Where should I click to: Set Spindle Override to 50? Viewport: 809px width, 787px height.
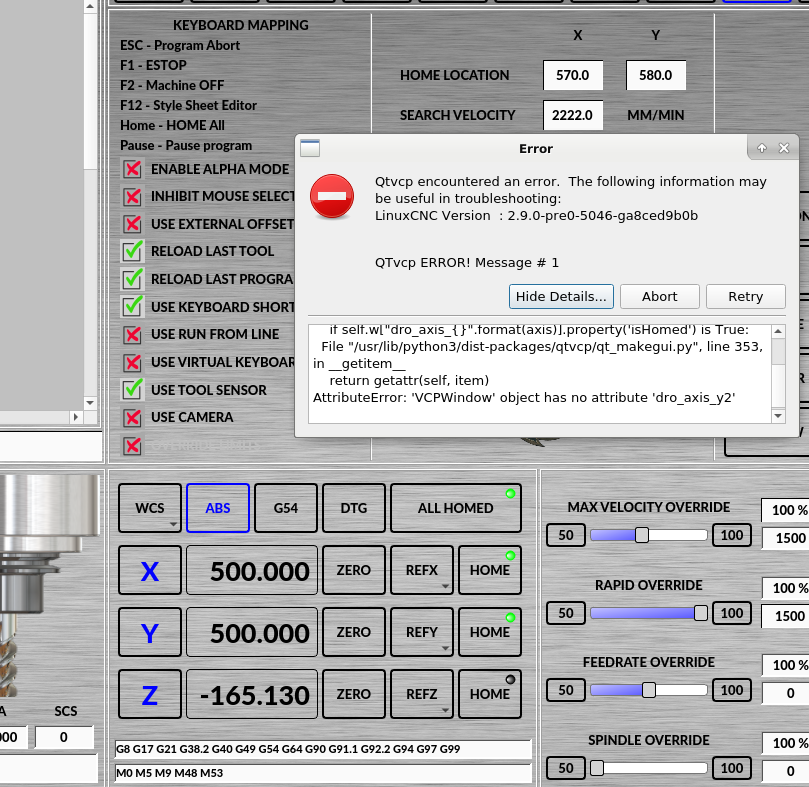566,768
